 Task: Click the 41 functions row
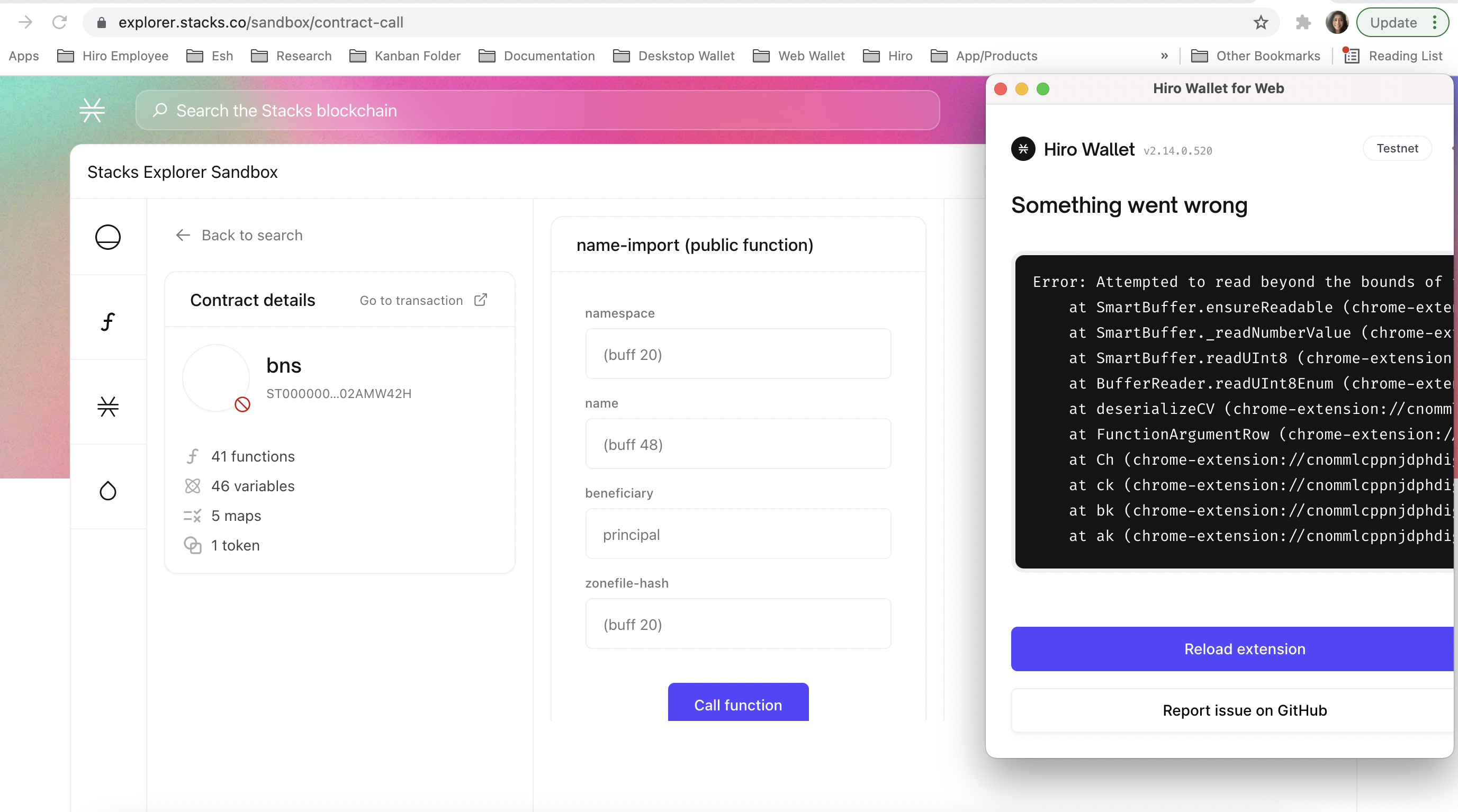tap(239, 456)
